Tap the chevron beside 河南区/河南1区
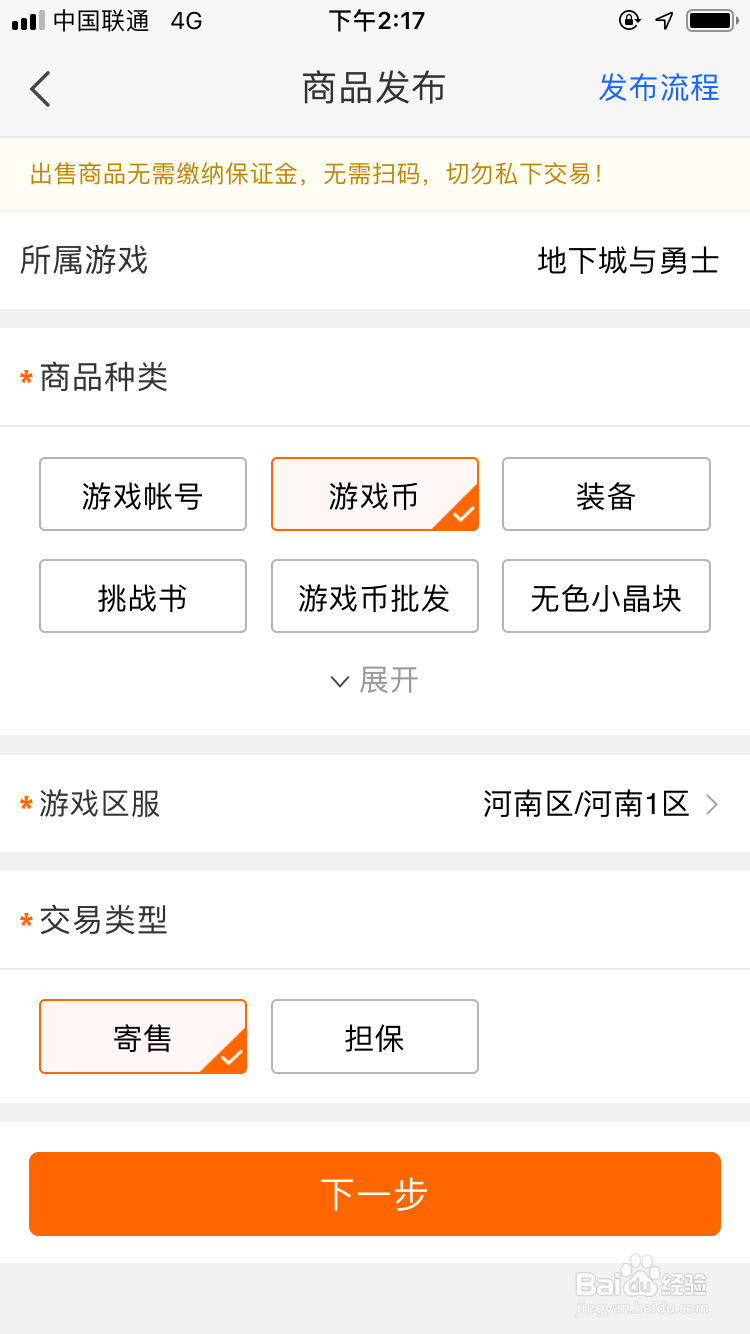The height and width of the screenshot is (1334, 750). point(712,804)
